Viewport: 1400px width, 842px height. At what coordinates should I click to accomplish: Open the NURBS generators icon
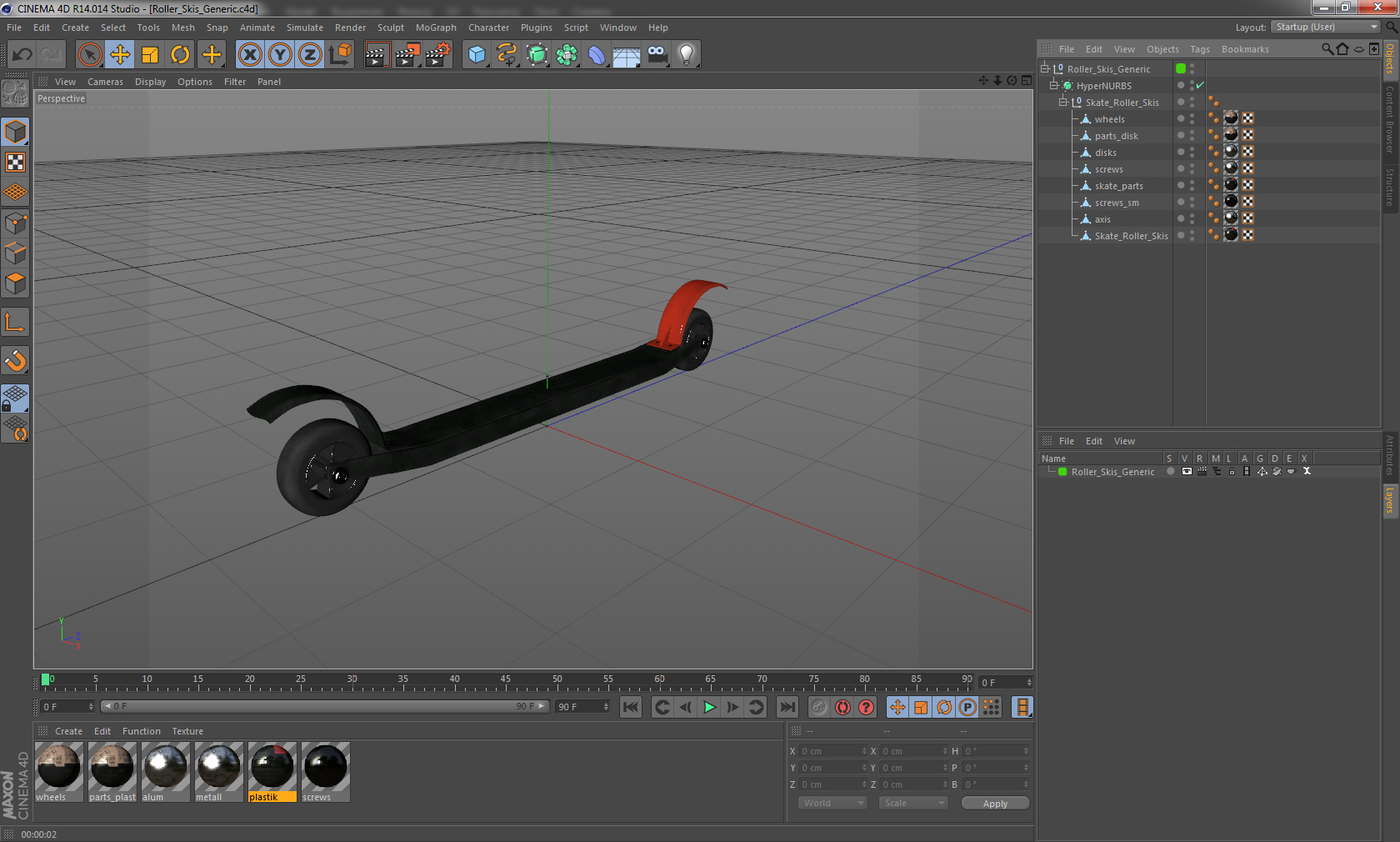(537, 55)
